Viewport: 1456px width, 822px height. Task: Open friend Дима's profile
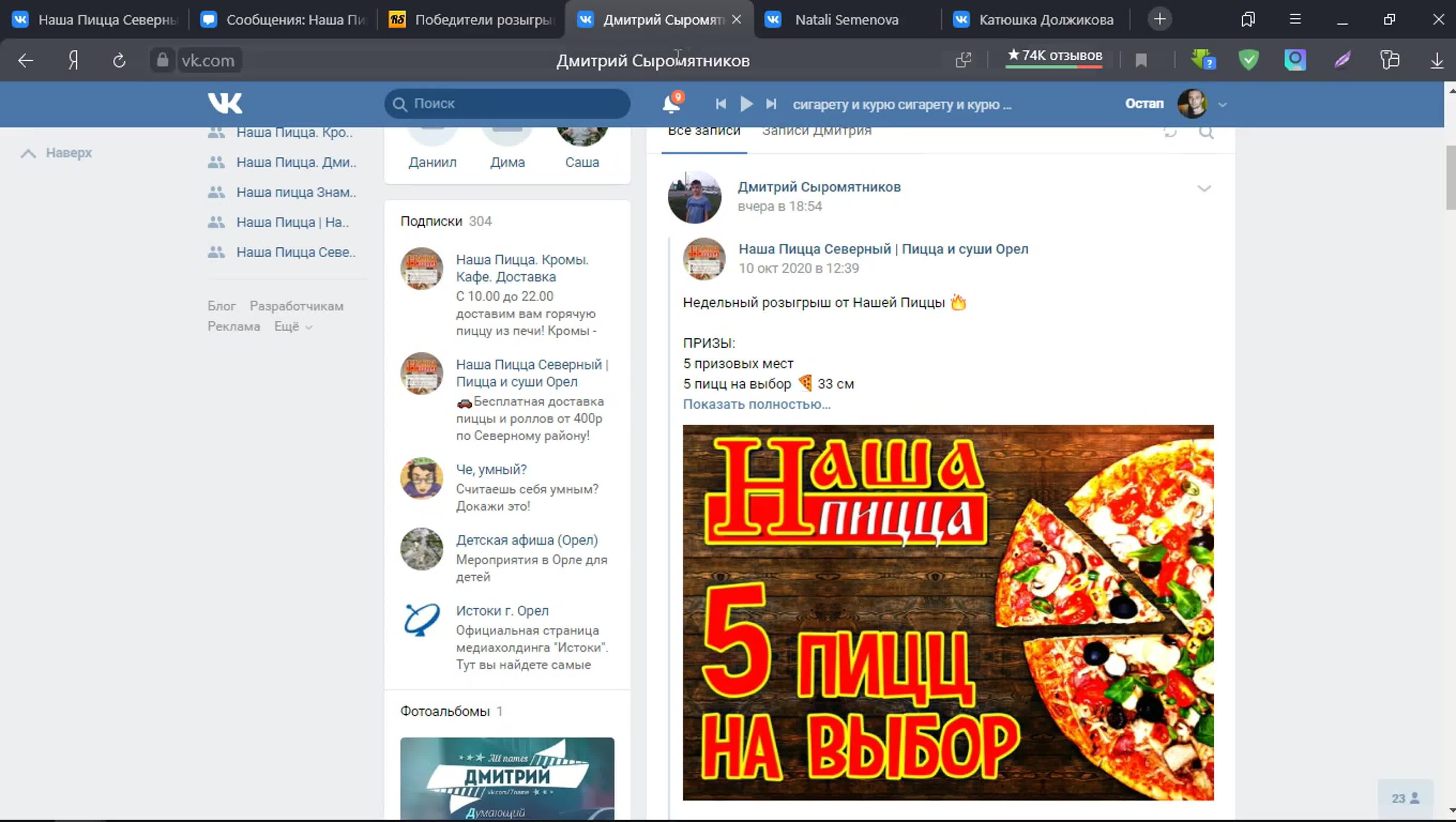[x=508, y=162]
